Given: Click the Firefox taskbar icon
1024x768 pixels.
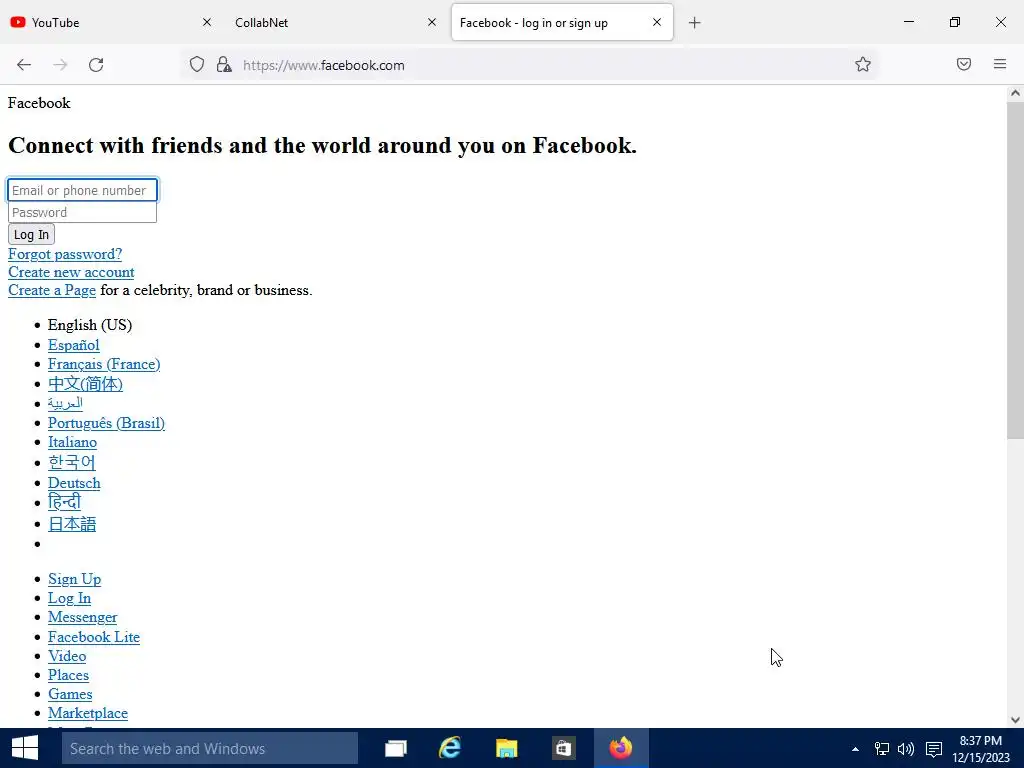Looking at the screenshot, I should [621, 748].
